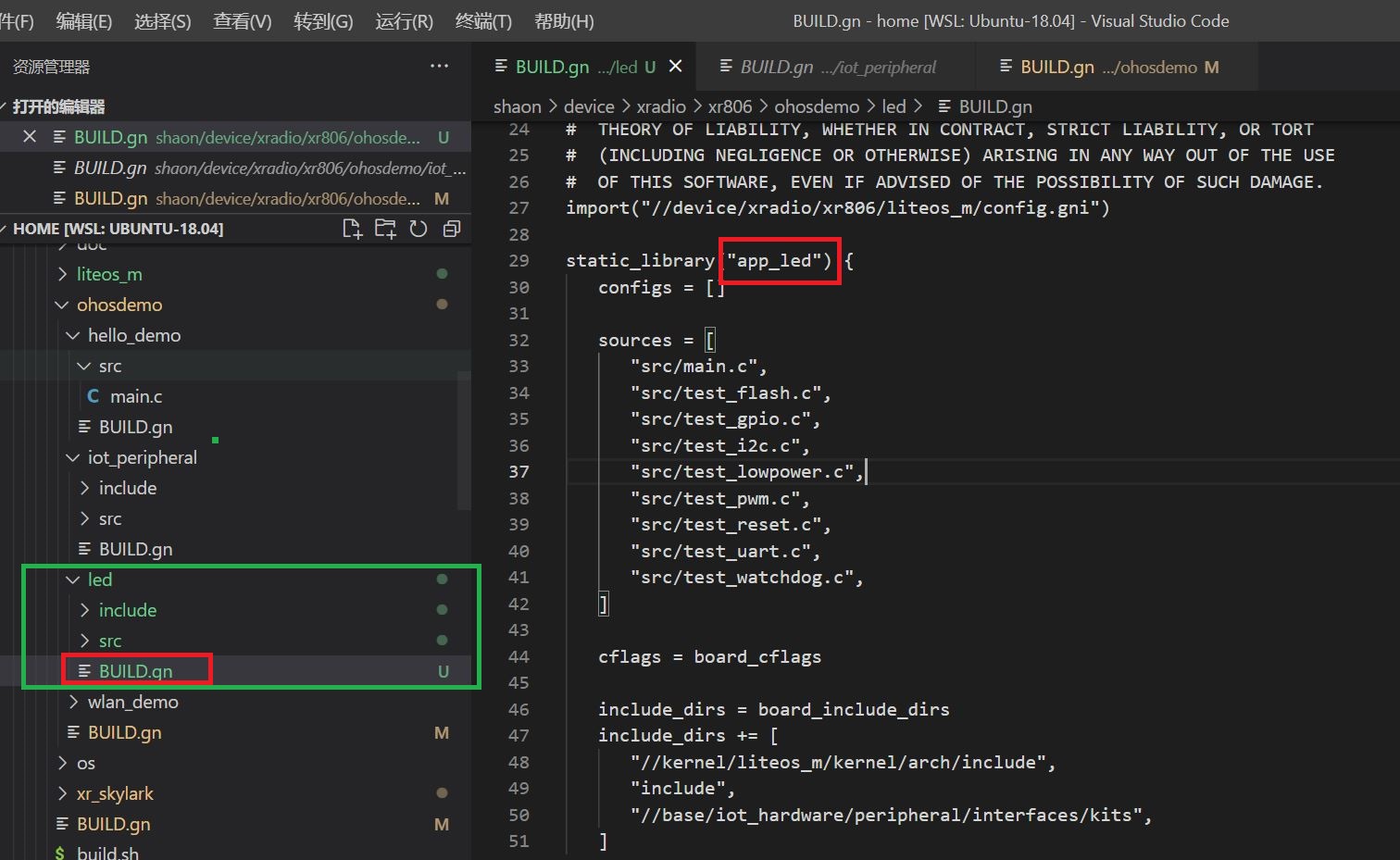
Task: Open the 转到(G) menu
Action: pos(323,21)
